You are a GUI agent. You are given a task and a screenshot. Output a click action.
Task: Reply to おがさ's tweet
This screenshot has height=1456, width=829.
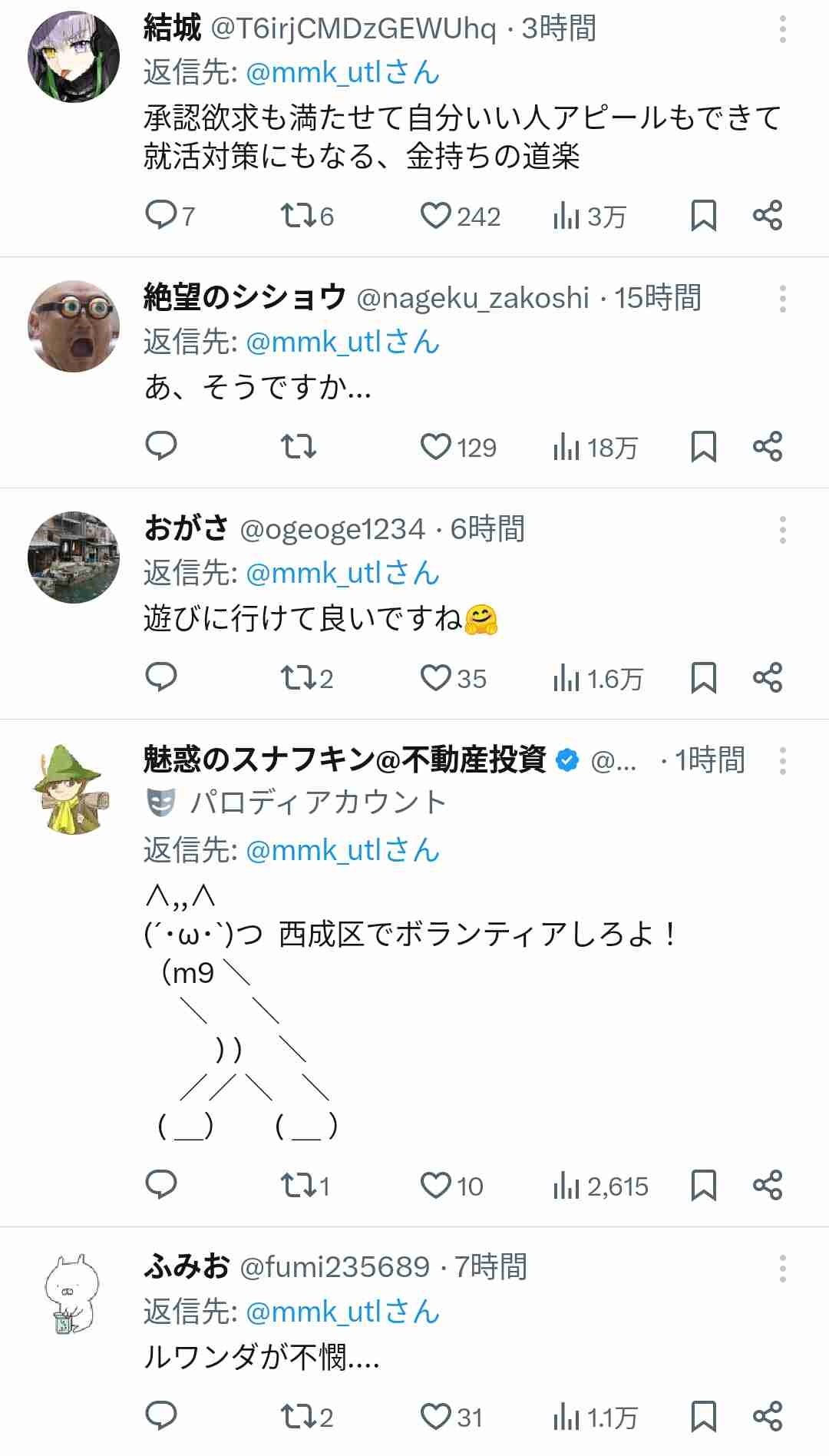(x=161, y=677)
